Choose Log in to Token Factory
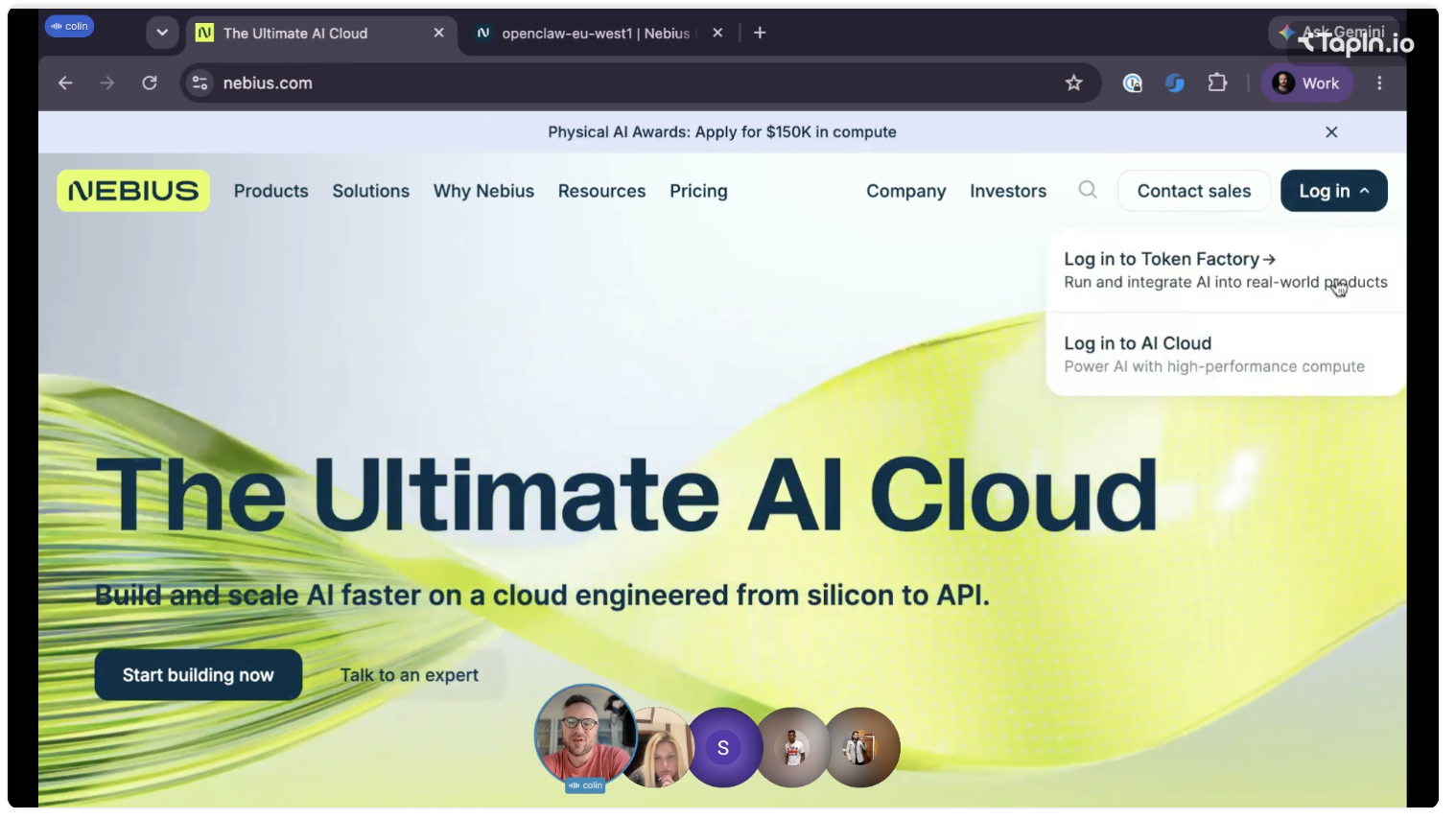The height and width of the screenshot is (819, 1456). click(1226, 269)
